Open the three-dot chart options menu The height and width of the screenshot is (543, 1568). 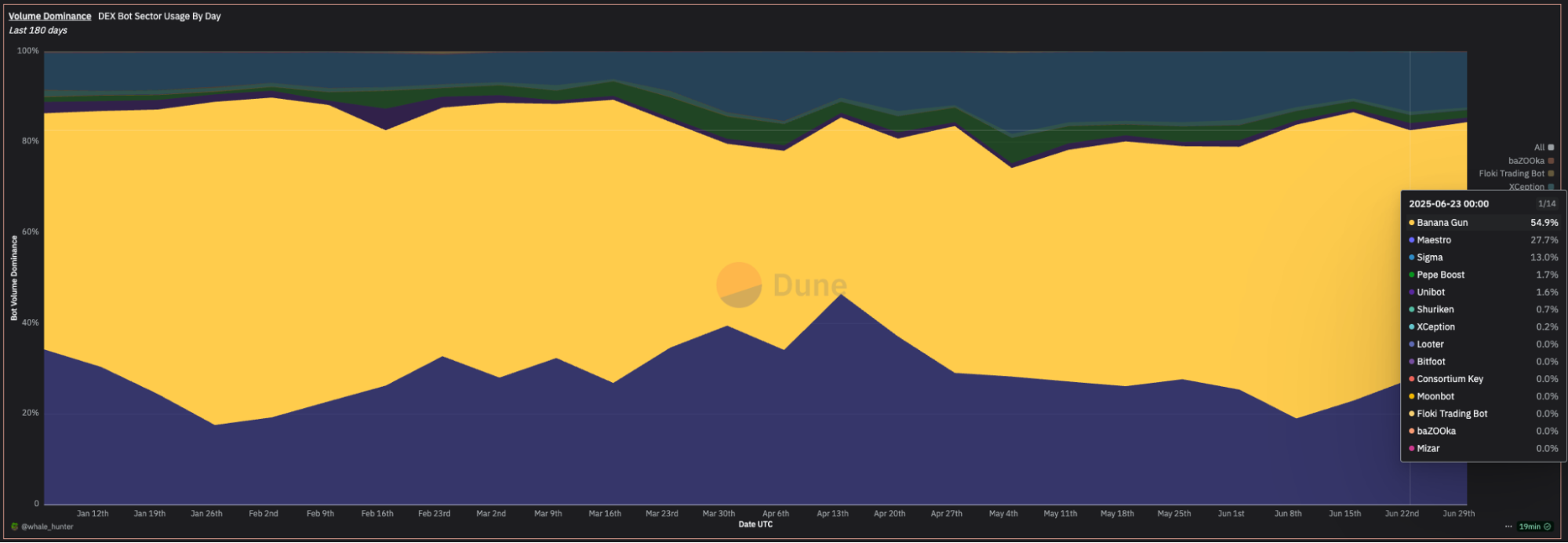coord(1508,527)
